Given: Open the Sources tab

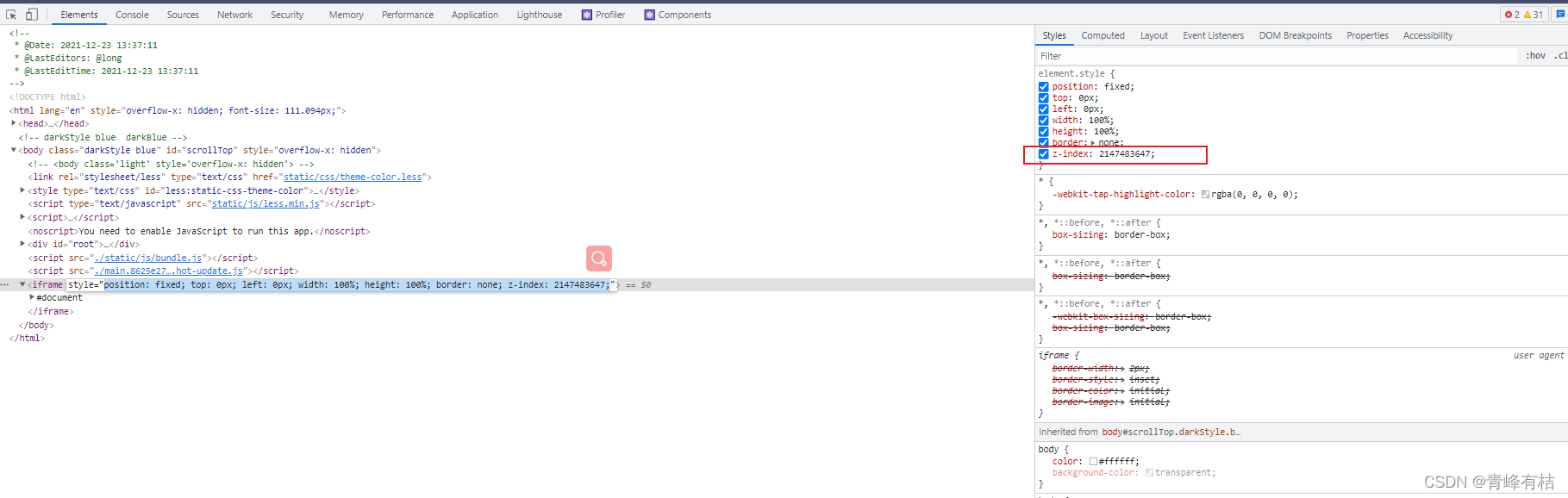Looking at the screenshot, I should click(x=183, y=15).
